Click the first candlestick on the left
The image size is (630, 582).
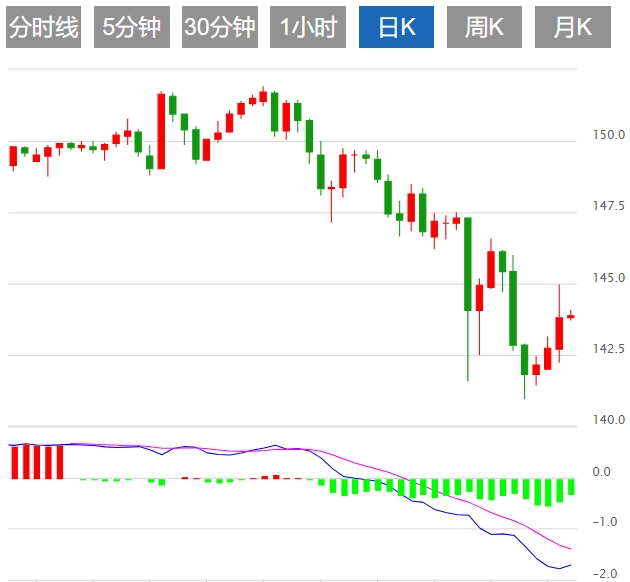(13, 156)
